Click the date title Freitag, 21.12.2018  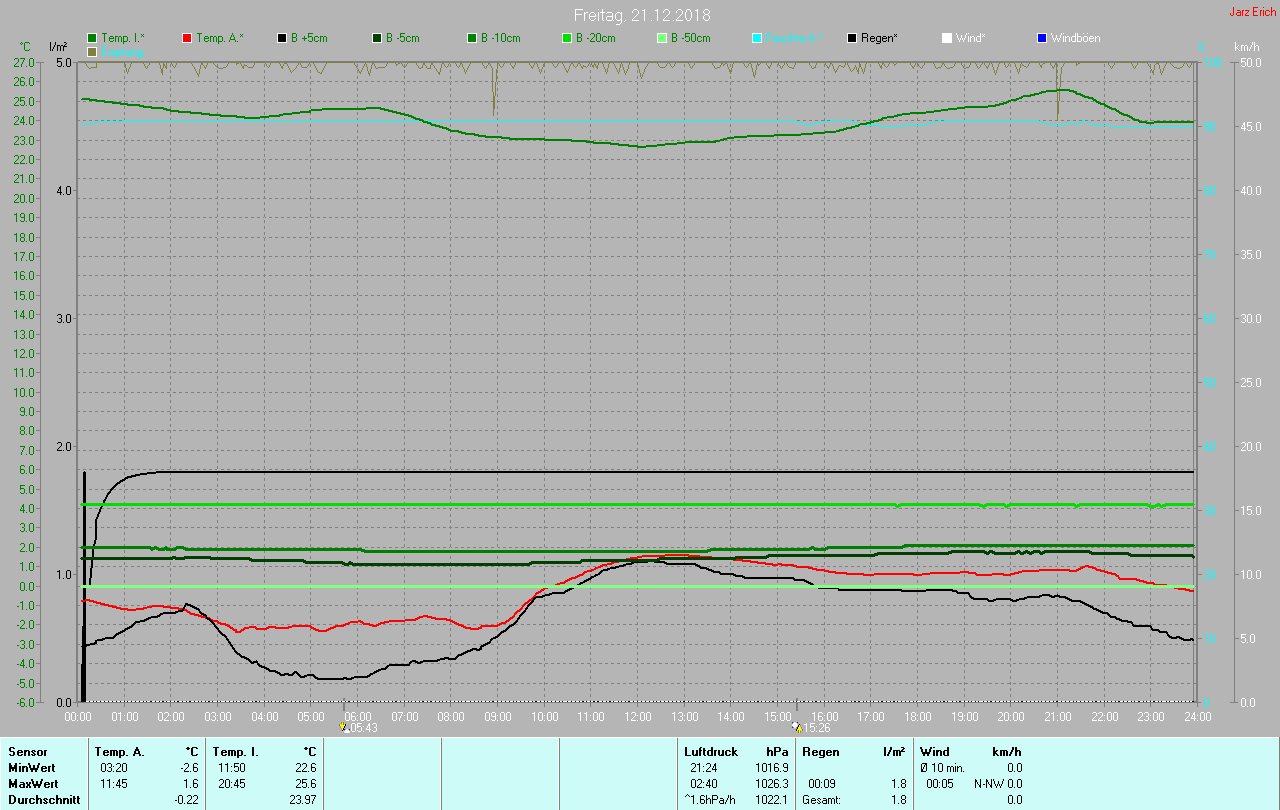tap(642, 15)
